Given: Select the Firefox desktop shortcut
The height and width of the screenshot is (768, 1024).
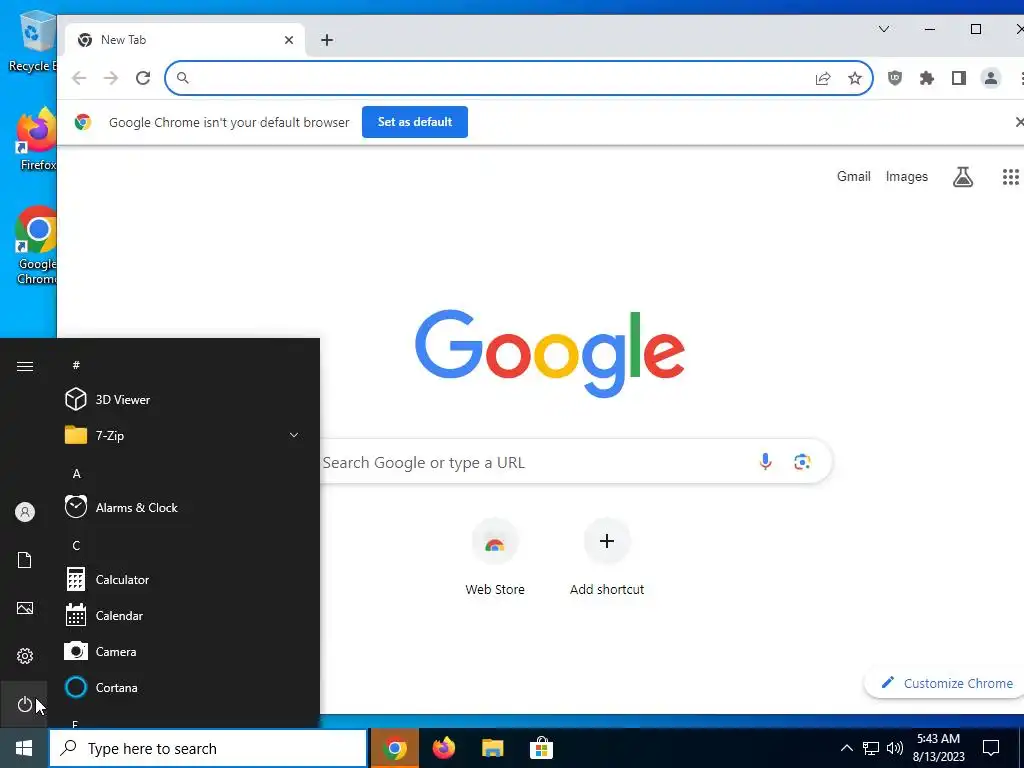Looking at the screenshot, I should (x=37, y=139).
